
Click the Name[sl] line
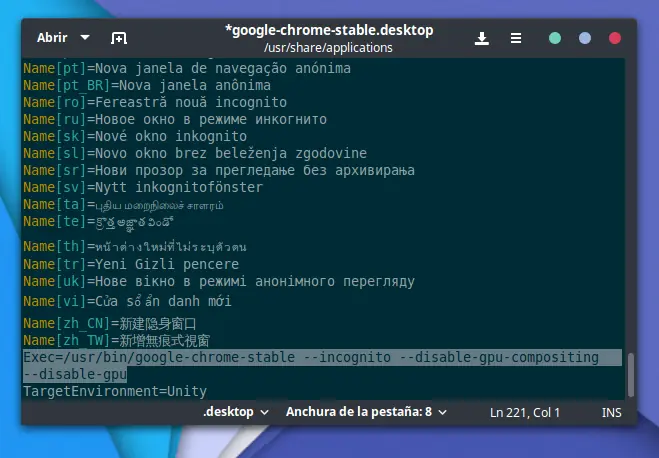pos(195,153)
